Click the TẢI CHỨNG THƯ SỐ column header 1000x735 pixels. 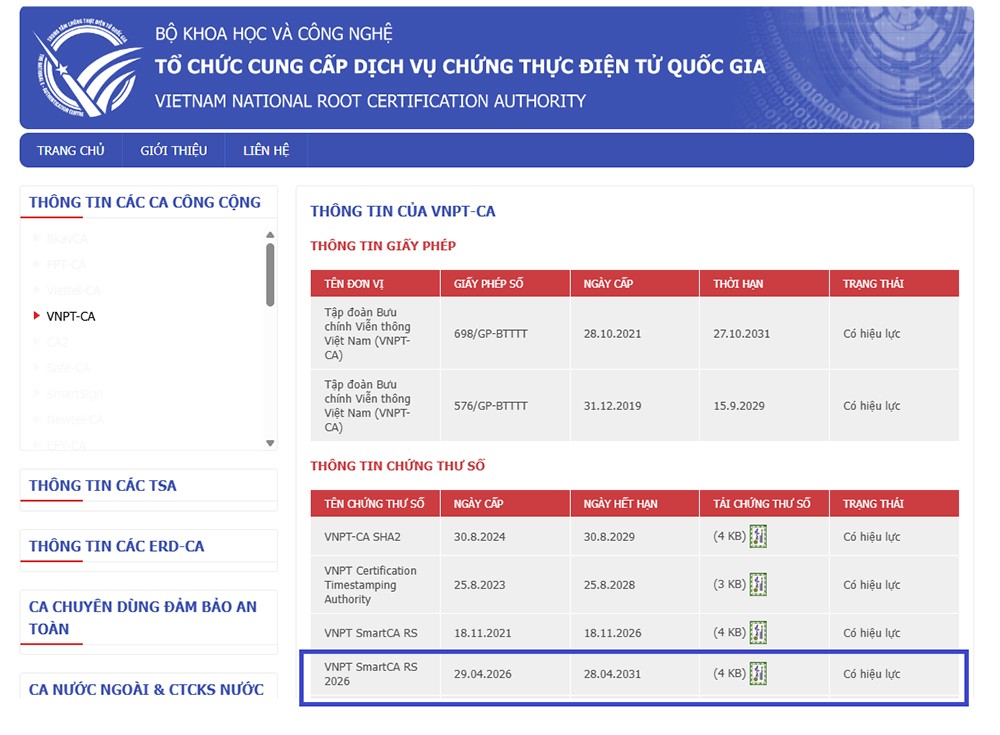pos(762,503)
